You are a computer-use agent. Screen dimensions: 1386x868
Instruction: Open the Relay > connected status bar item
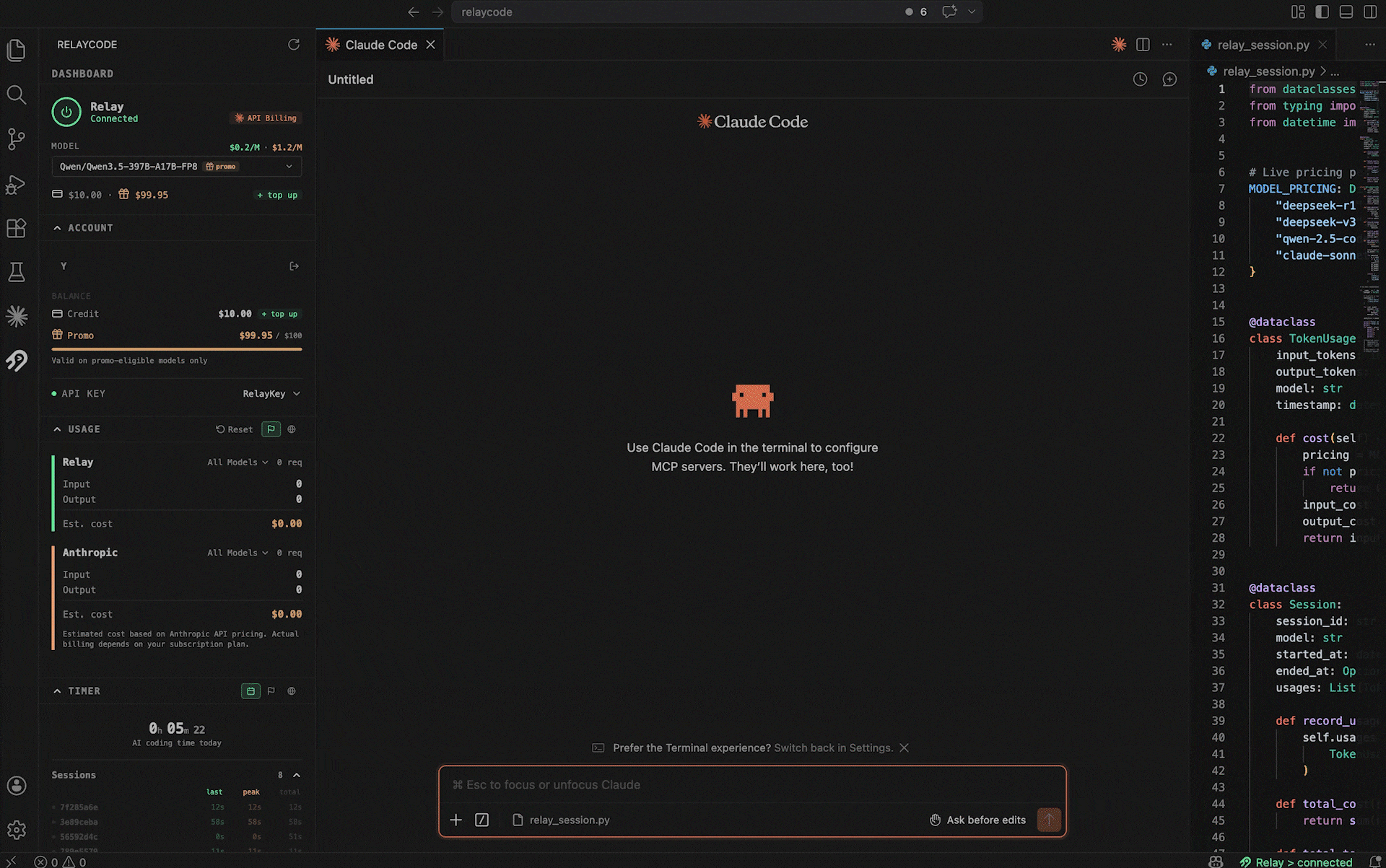1296,862
